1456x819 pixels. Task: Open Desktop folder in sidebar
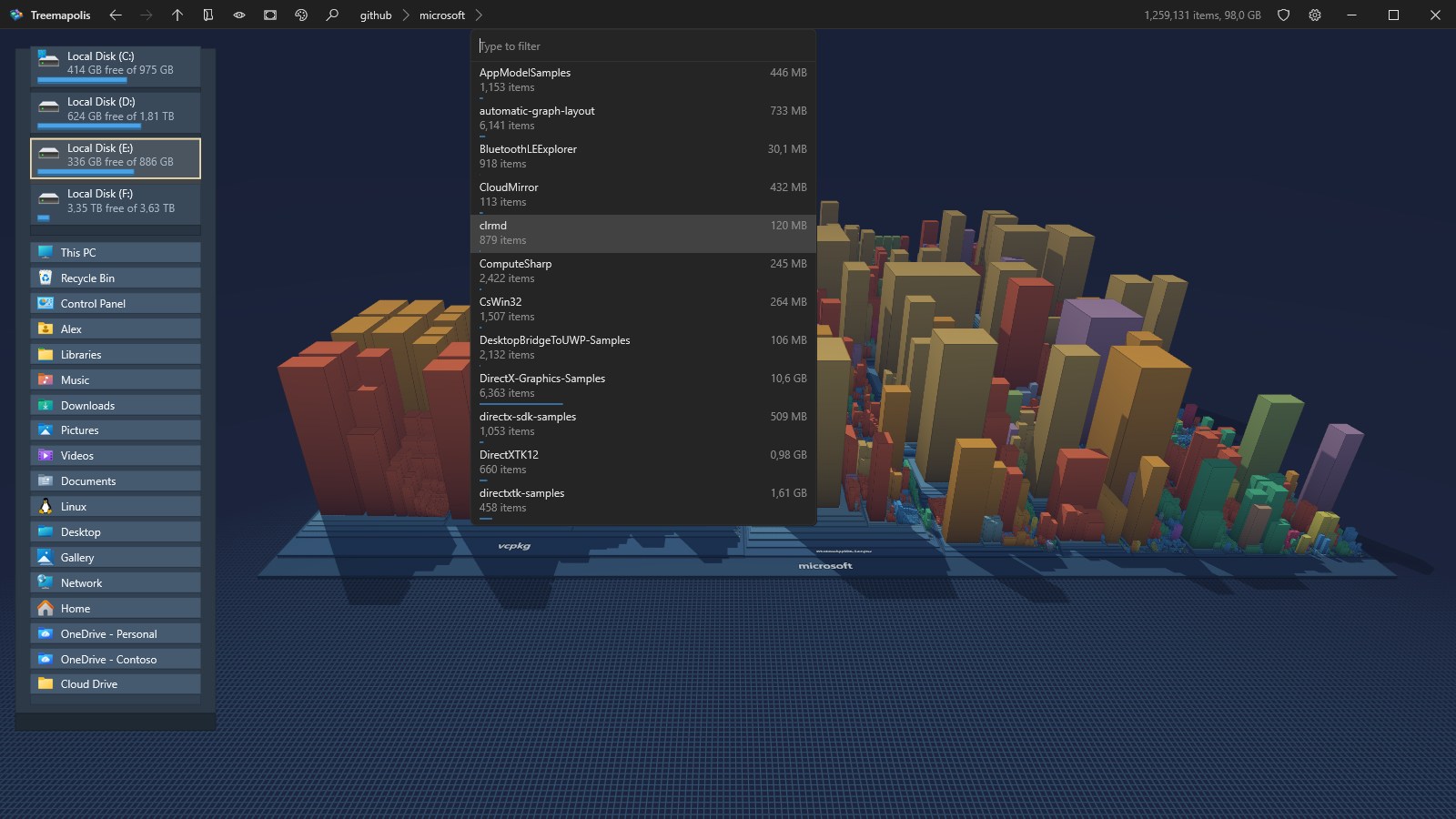(x=116, y=531)
